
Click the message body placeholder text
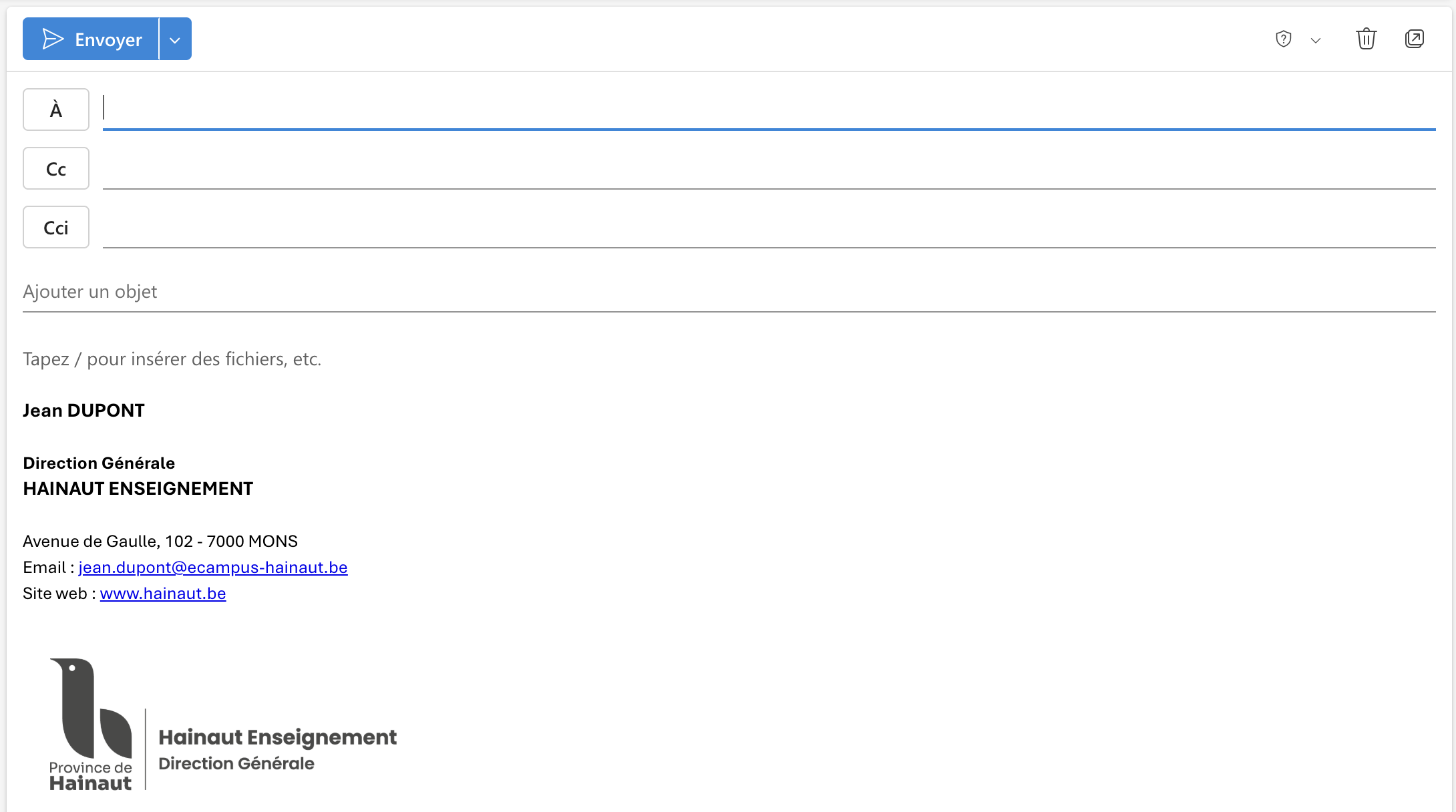click(x=172, y=359)
